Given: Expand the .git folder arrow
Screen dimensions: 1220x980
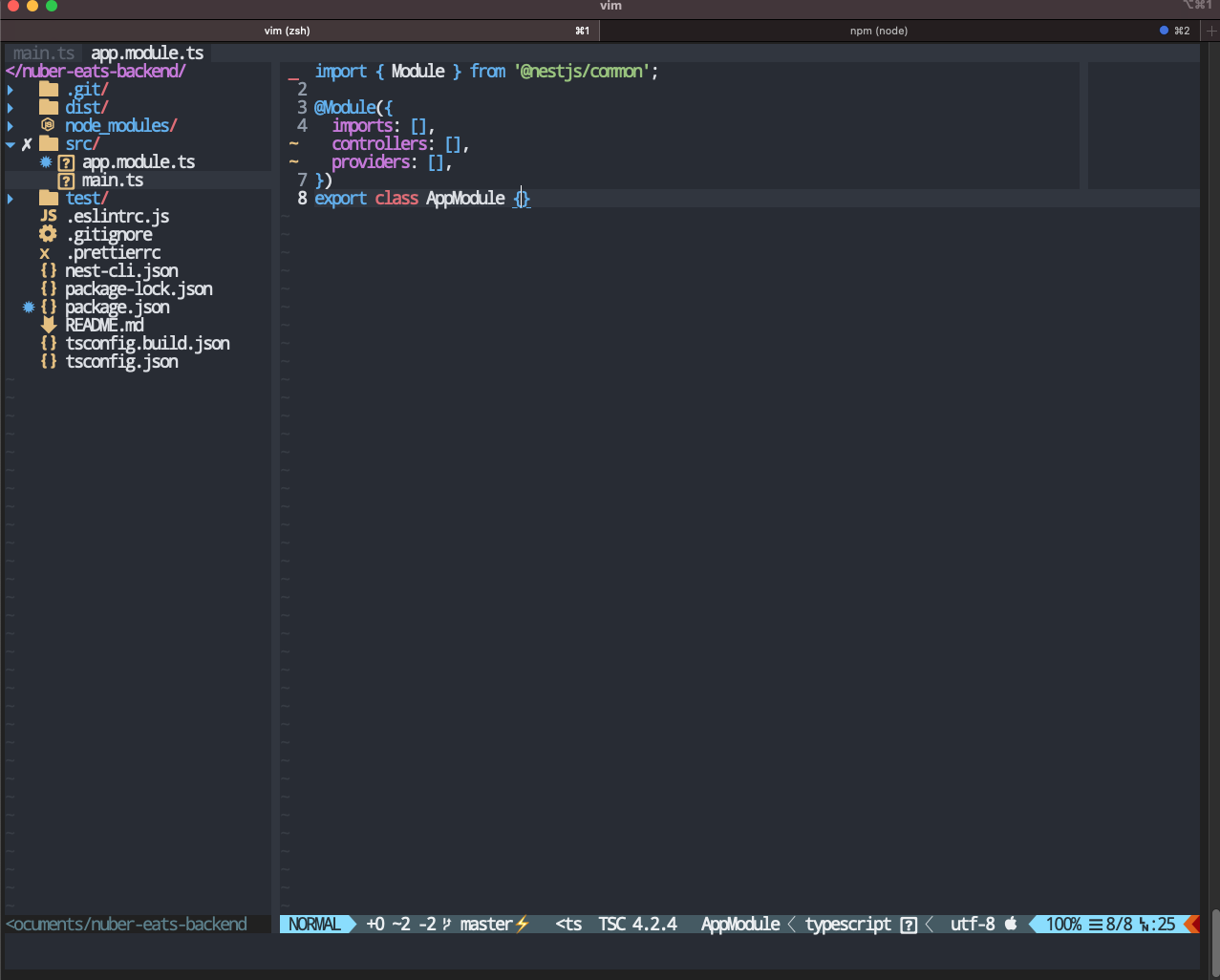Looking at the screenshot, I should point(11,90).
